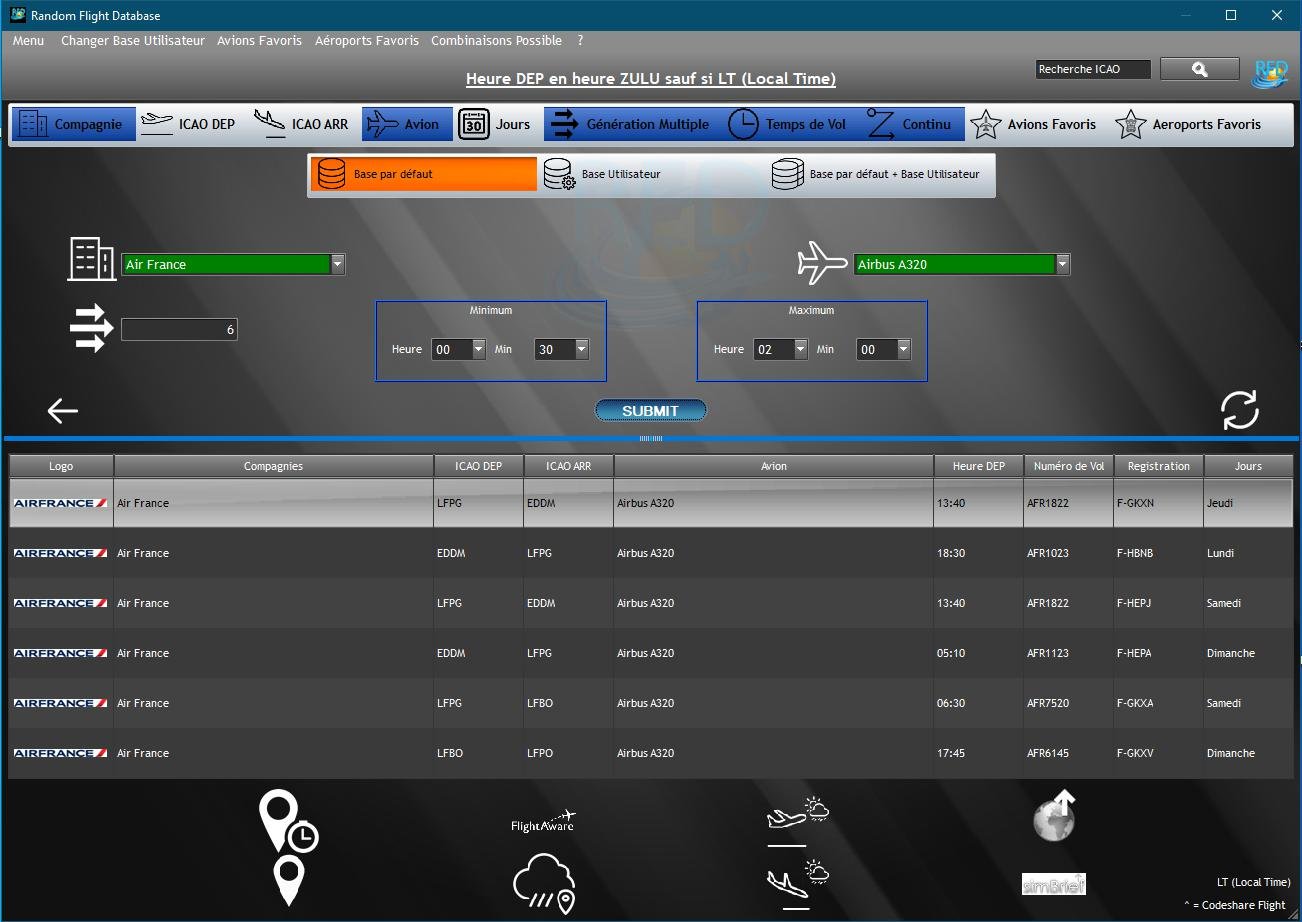Click the clock icon next to Temps de Vol
This screenshot has width=1302, height=922.
(x=743, y=124)
